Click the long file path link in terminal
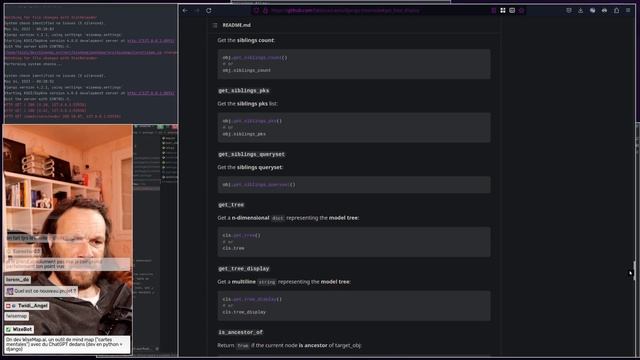 [x=83, y=53]
